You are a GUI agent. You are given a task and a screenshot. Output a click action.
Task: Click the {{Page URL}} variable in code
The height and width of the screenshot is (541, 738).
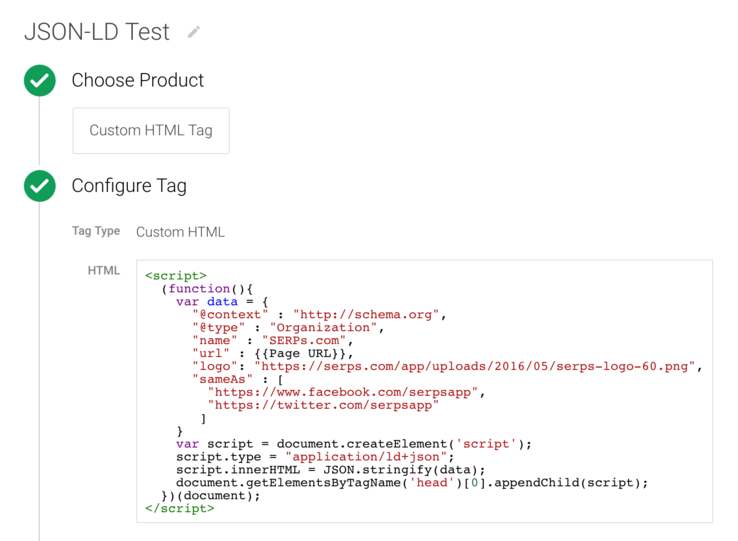[x=304, y=353]
